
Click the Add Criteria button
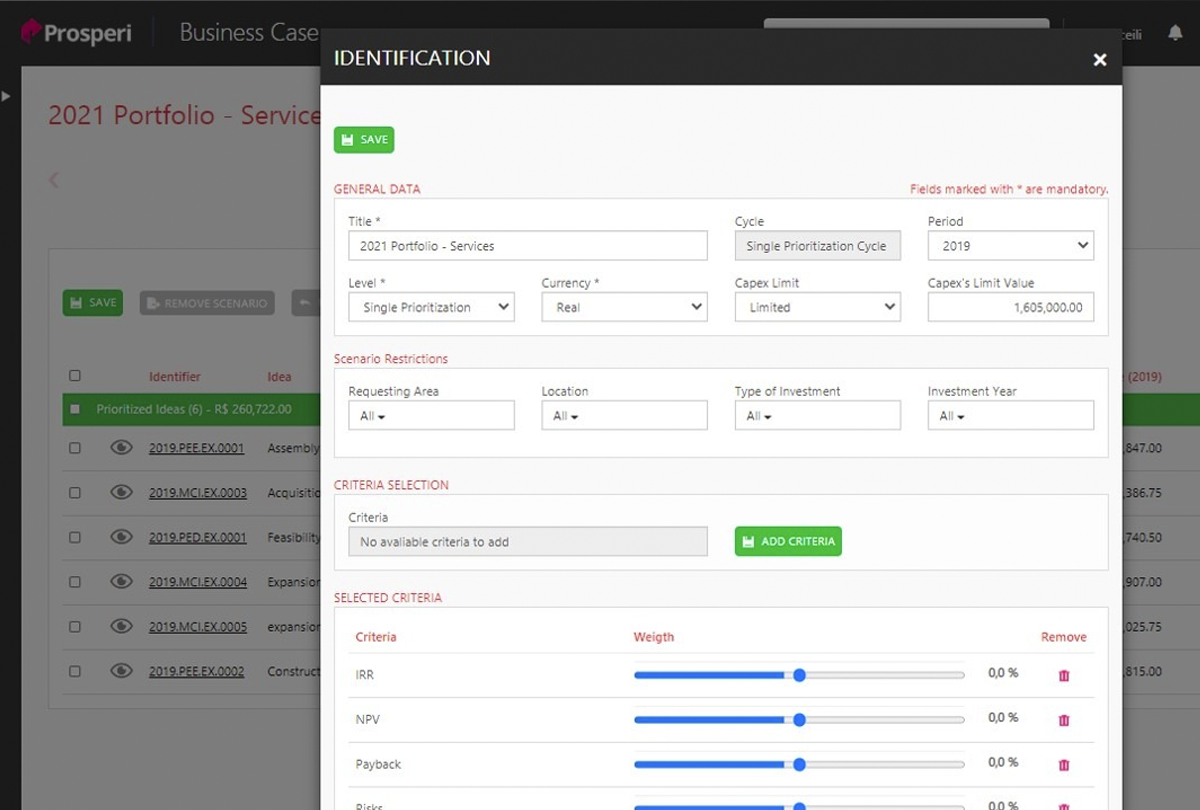(788, 542)
